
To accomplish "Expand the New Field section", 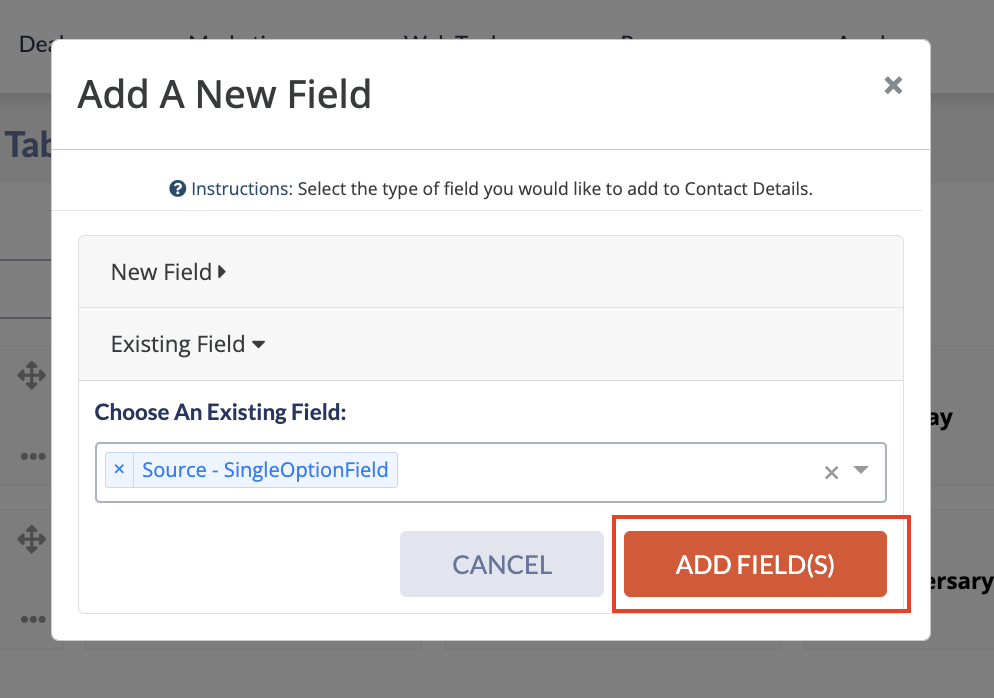I will [491, 272].
